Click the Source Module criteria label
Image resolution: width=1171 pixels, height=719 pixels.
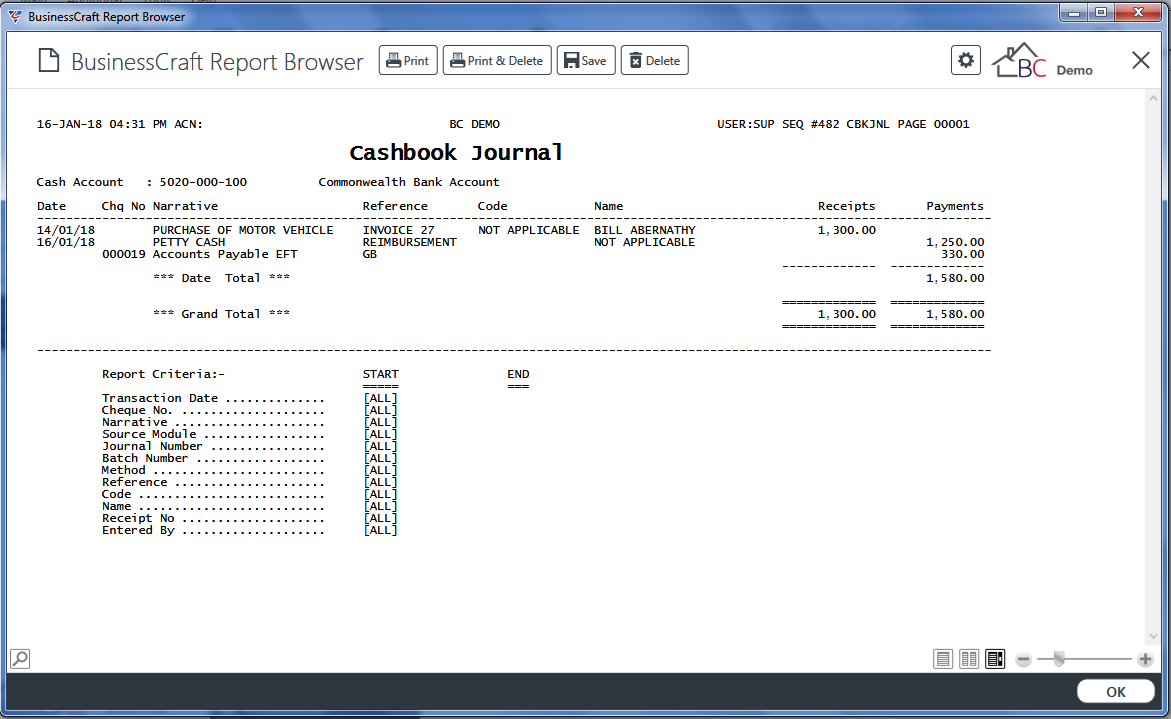click(x=149, y=434)
